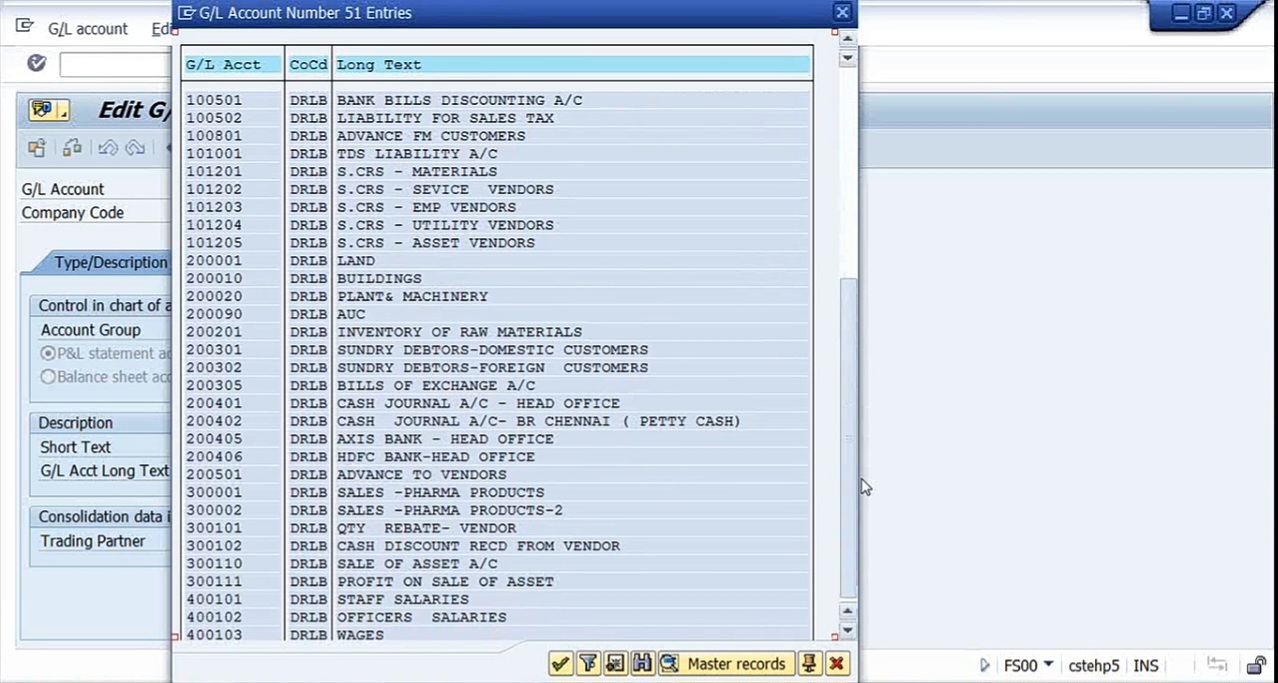Click the next G/L account arrow icon
The width and height of the screenshot is (1278, 683).
click(x=135, y=148)
